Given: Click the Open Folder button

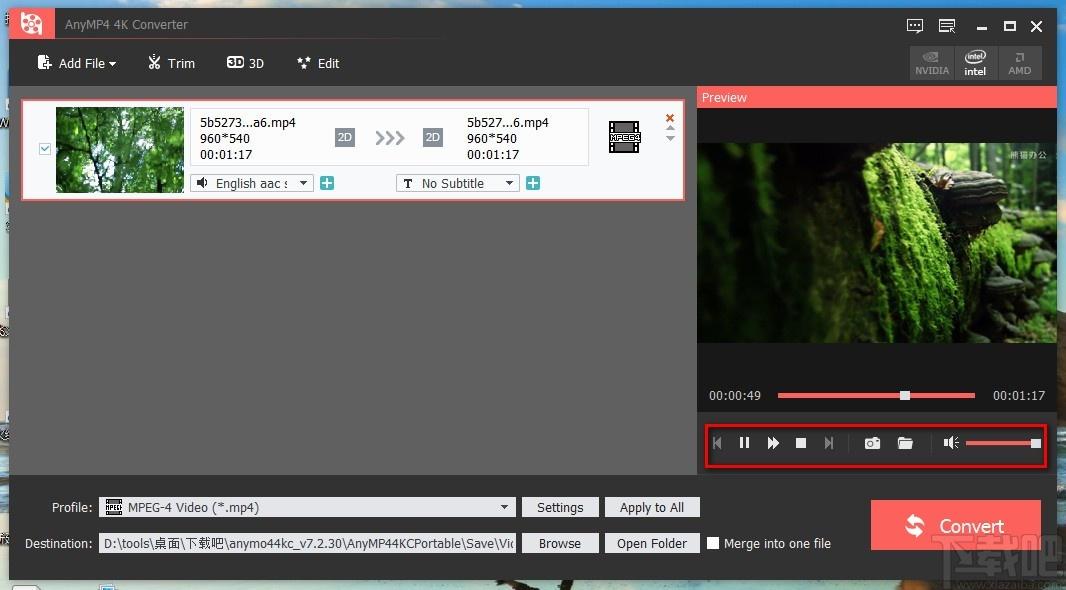Looking at the screenshot, I should tap(652, 543).
